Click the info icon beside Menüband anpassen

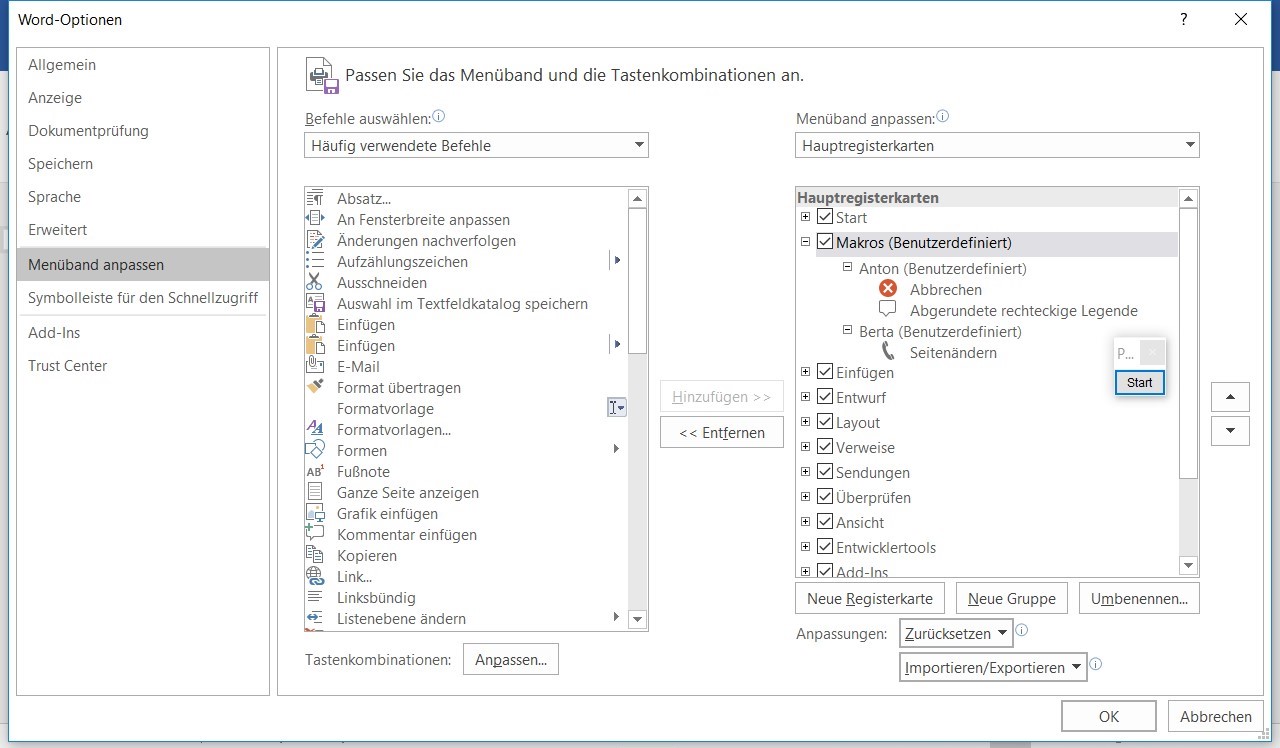point(942,117)
